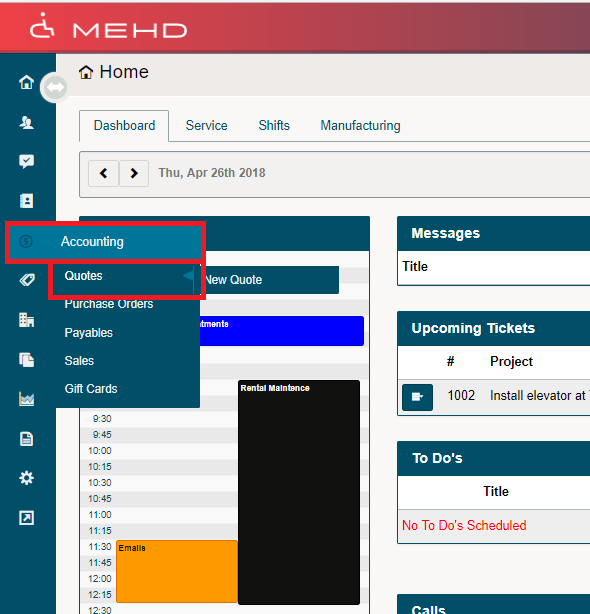
Task: Open the price tags sidebar icon
Action: (27, 280)
